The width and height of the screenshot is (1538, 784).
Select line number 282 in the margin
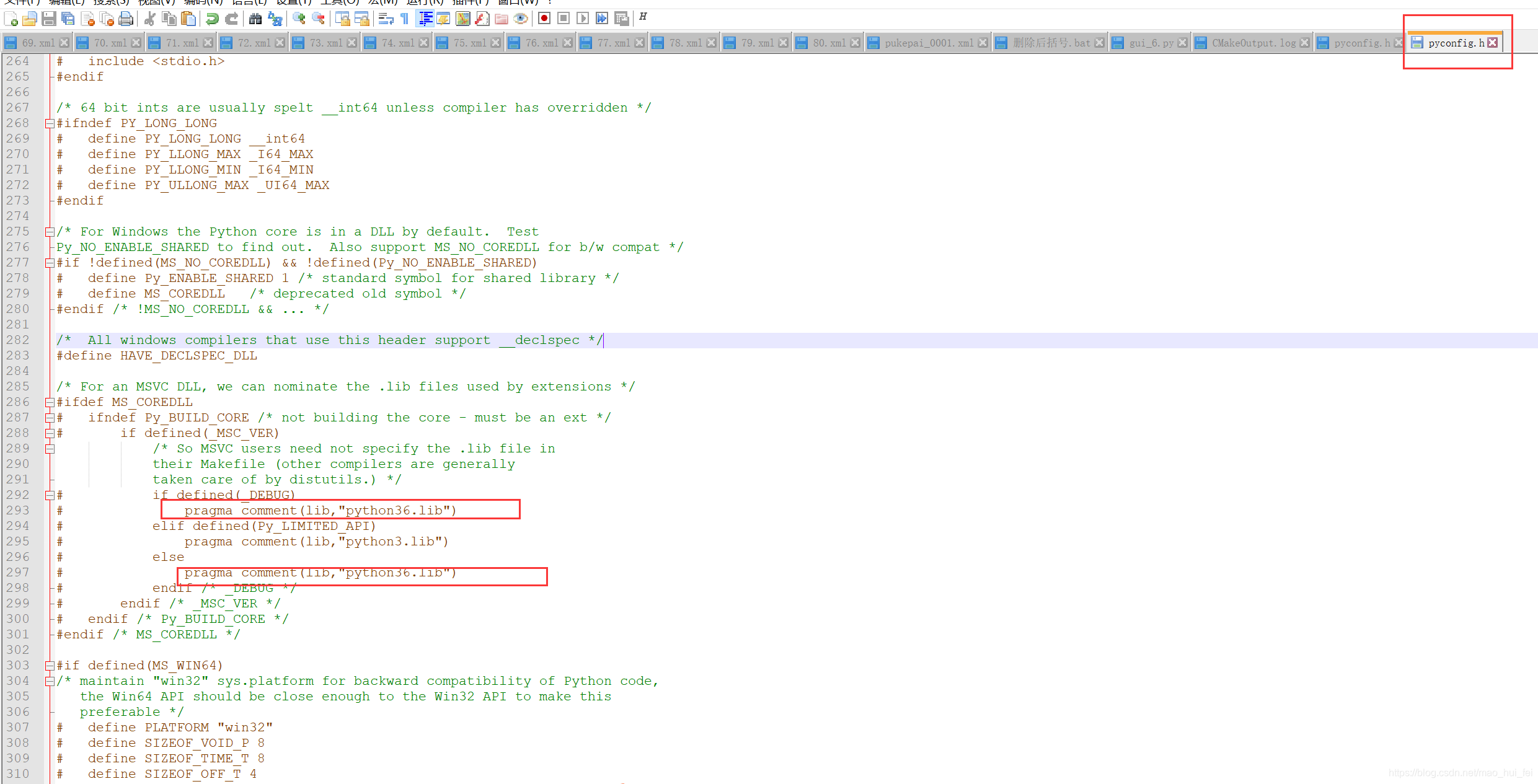click(x=18, y=340)
